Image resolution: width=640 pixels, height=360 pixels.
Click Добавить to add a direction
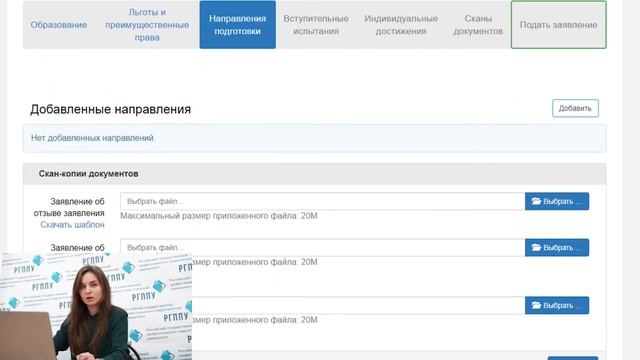pos(575,108)
